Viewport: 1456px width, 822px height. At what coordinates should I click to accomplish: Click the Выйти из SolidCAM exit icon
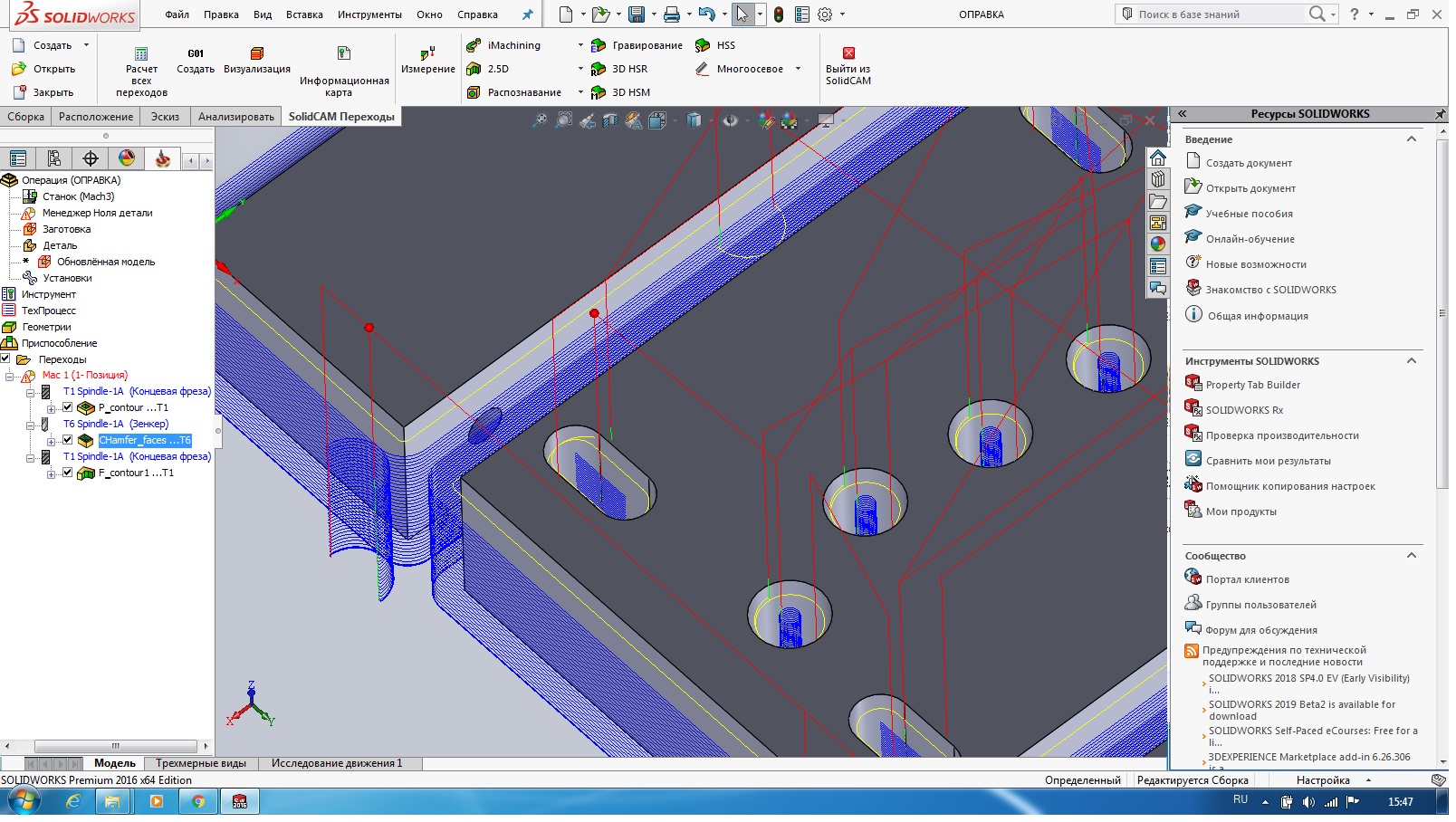[848, 53]
